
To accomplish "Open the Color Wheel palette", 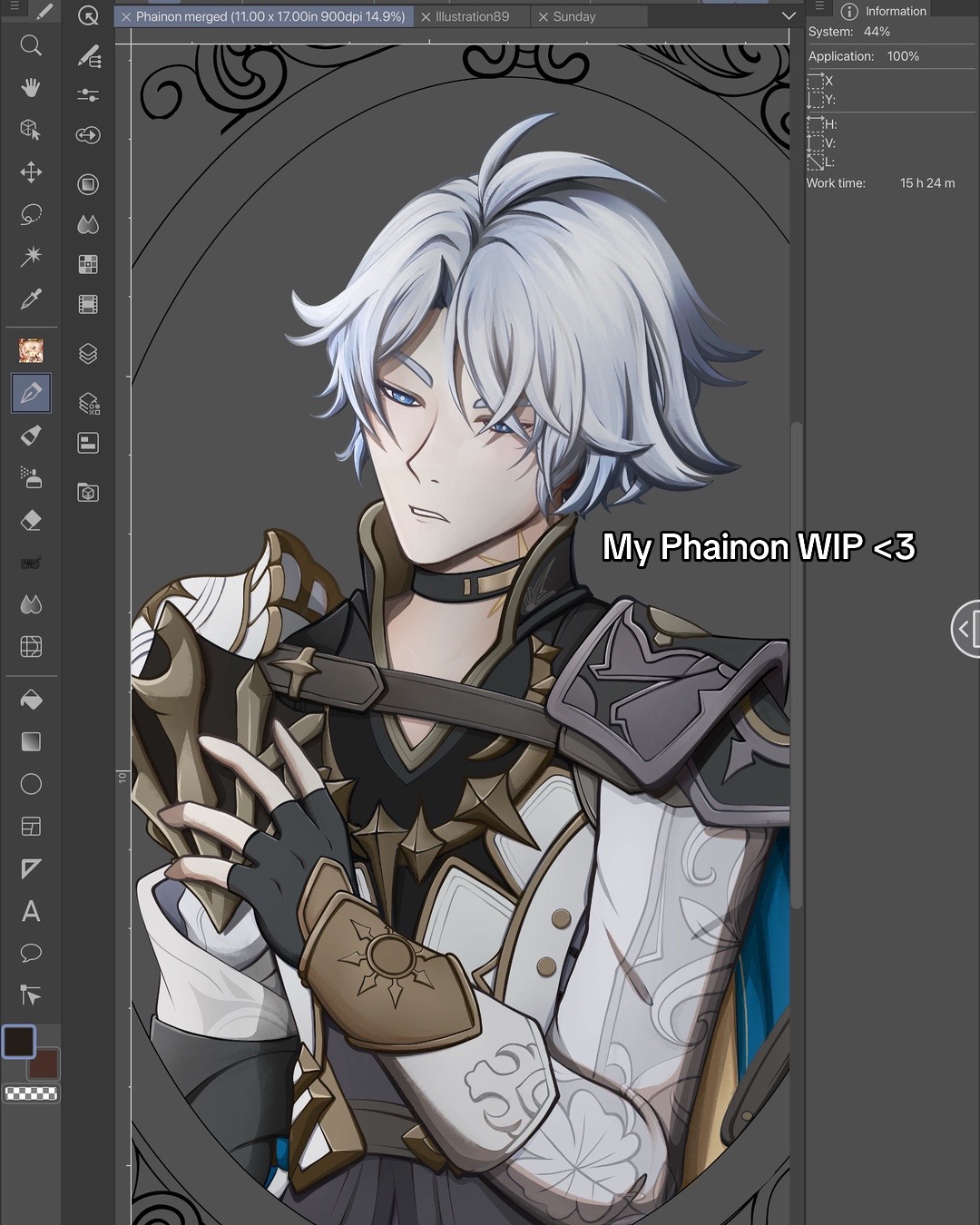I will 88,184.
